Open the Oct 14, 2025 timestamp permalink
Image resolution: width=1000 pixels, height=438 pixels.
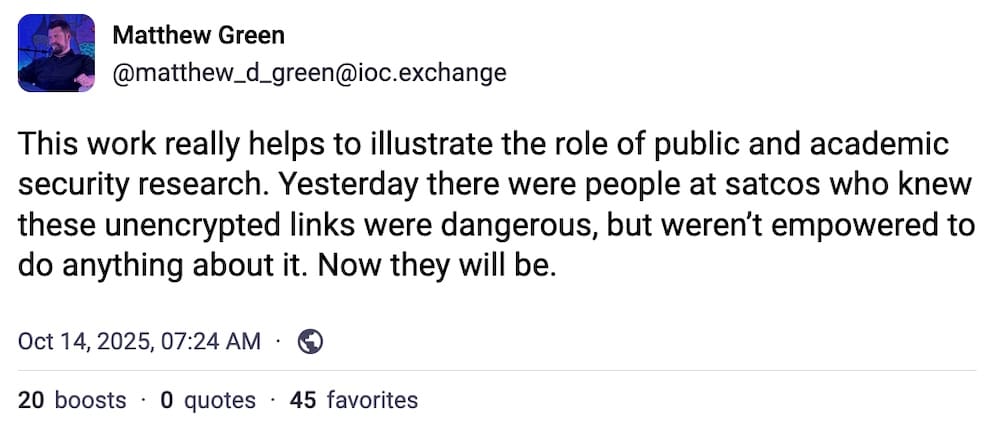139,341
